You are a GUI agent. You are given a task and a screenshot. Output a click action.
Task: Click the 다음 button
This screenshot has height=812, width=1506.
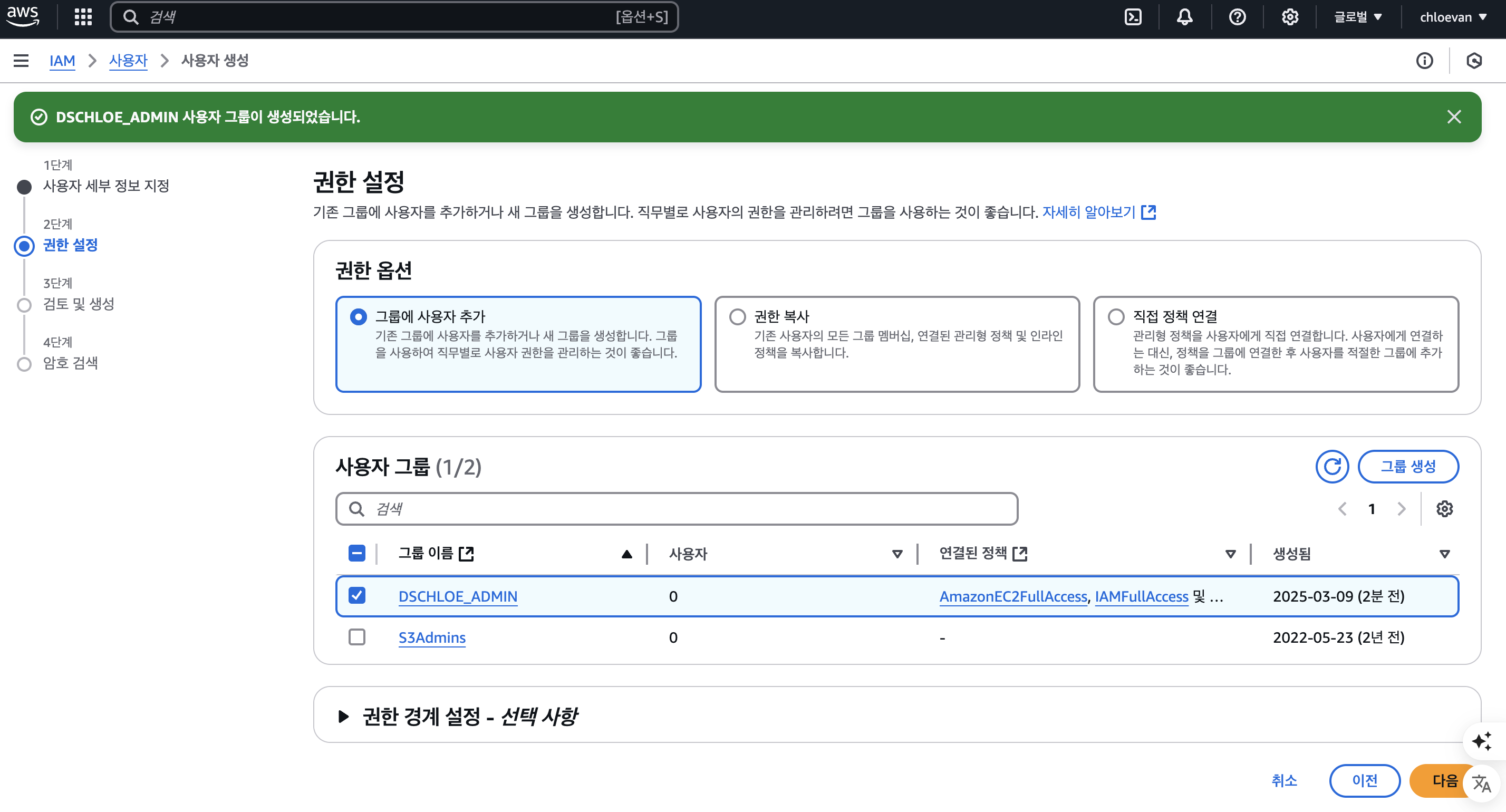[x=1445, y=780]
